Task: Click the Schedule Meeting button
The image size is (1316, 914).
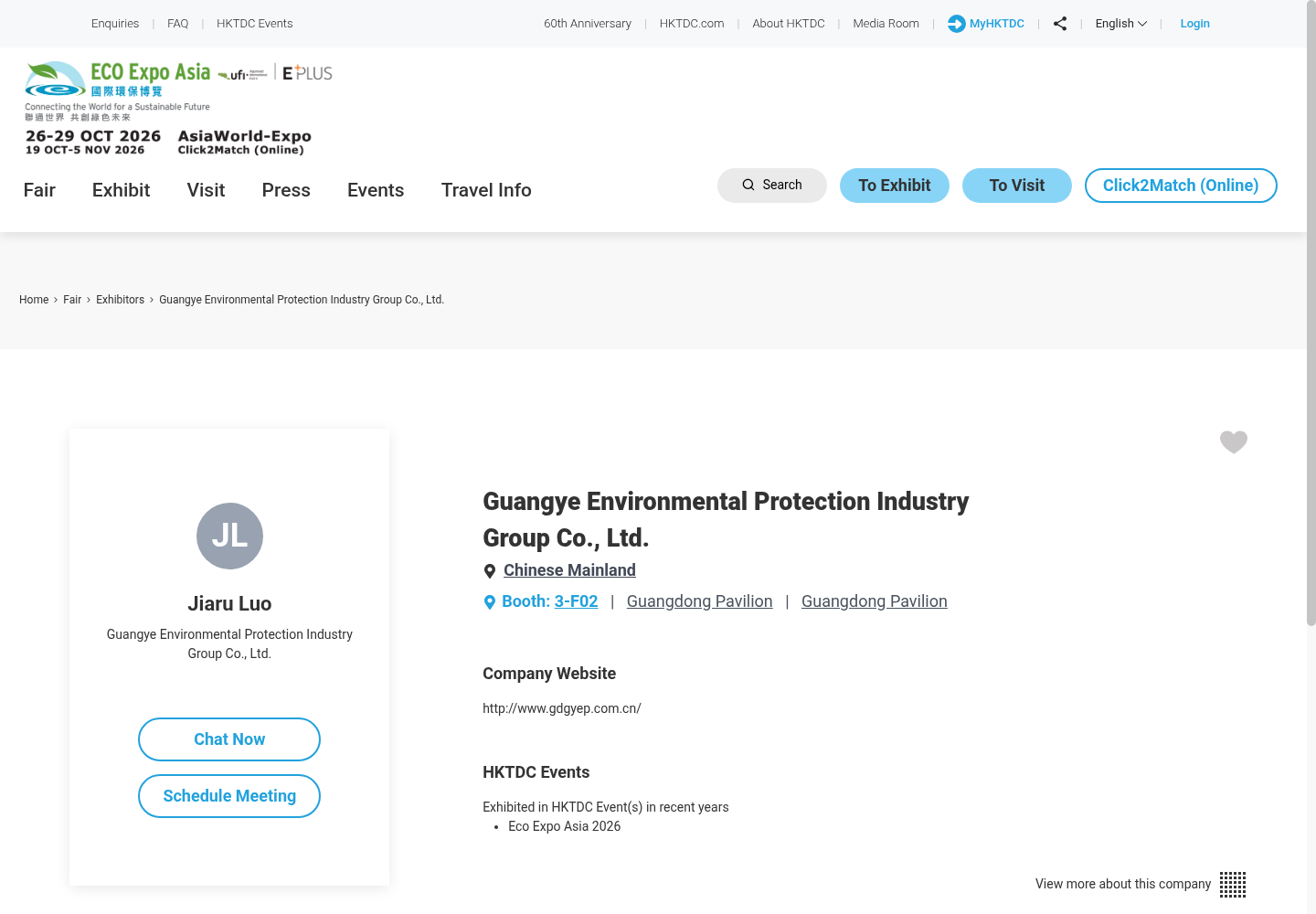Action: (x=229, y=796)
